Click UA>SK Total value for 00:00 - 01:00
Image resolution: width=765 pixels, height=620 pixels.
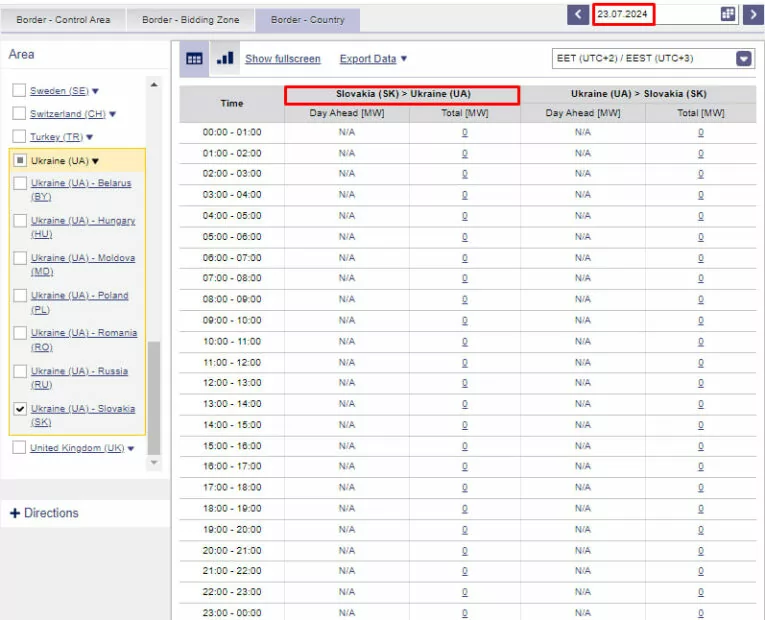point(701,132)
